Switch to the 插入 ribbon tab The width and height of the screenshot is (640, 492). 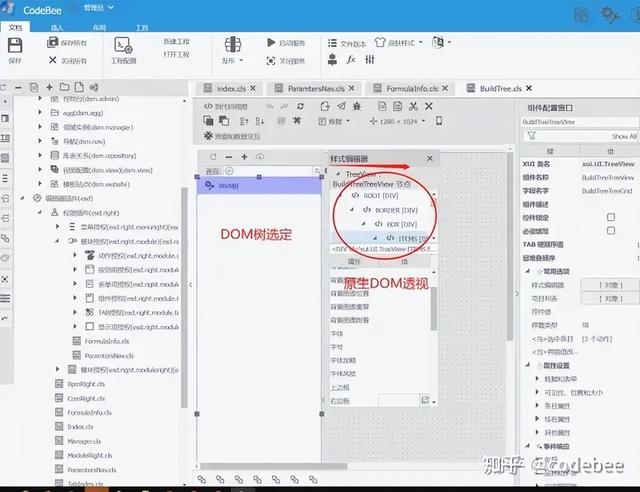pyautogui.click(x=57, y=28)
